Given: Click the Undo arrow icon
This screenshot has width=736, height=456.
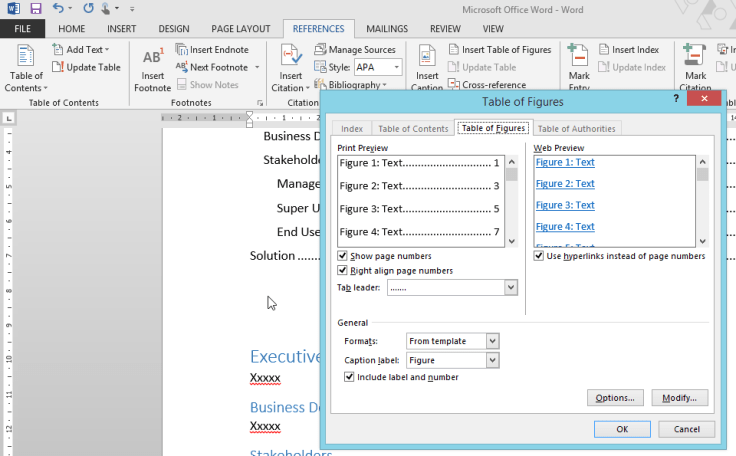Looking at the screenshot, I should [x=59, y=8].
